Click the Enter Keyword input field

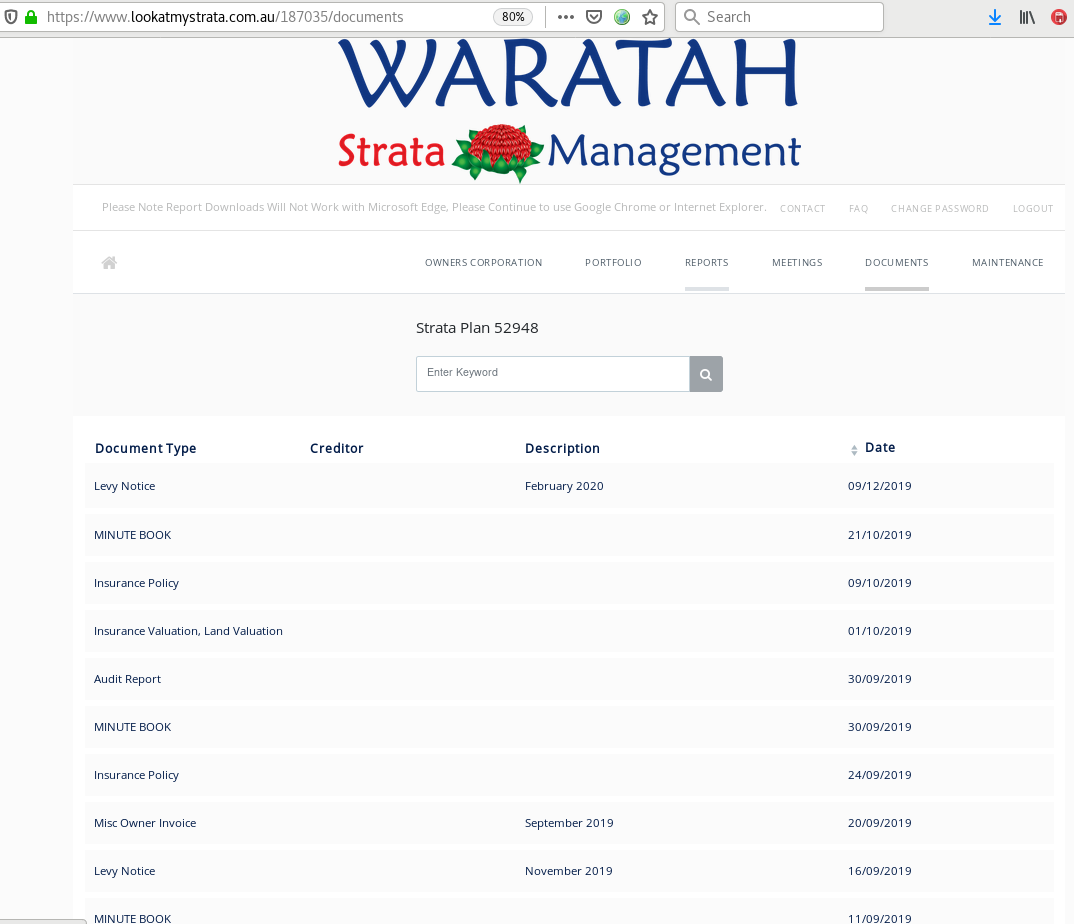click(x=553, y=374)
